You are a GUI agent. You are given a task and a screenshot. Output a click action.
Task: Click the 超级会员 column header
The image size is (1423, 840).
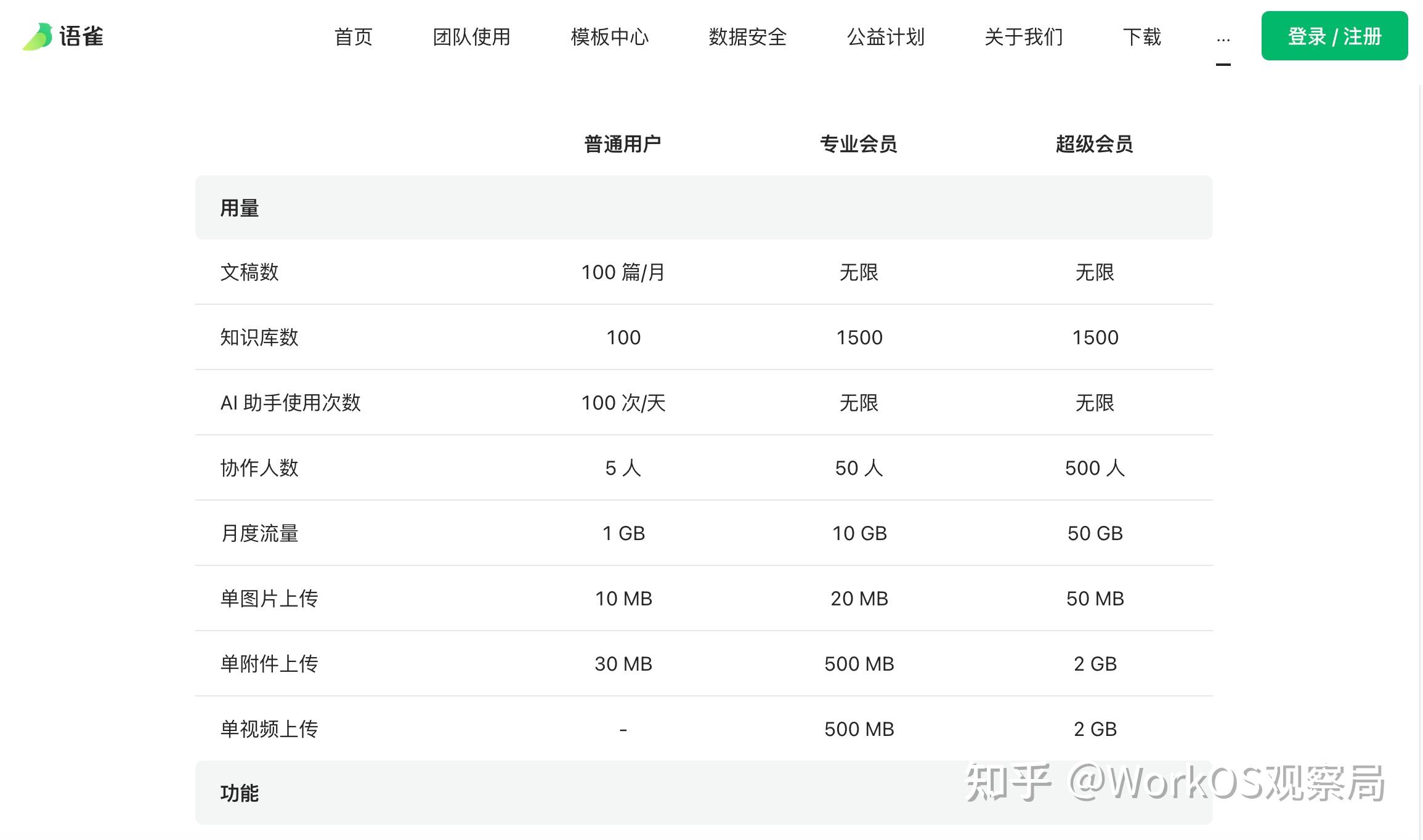[1095, 144]
